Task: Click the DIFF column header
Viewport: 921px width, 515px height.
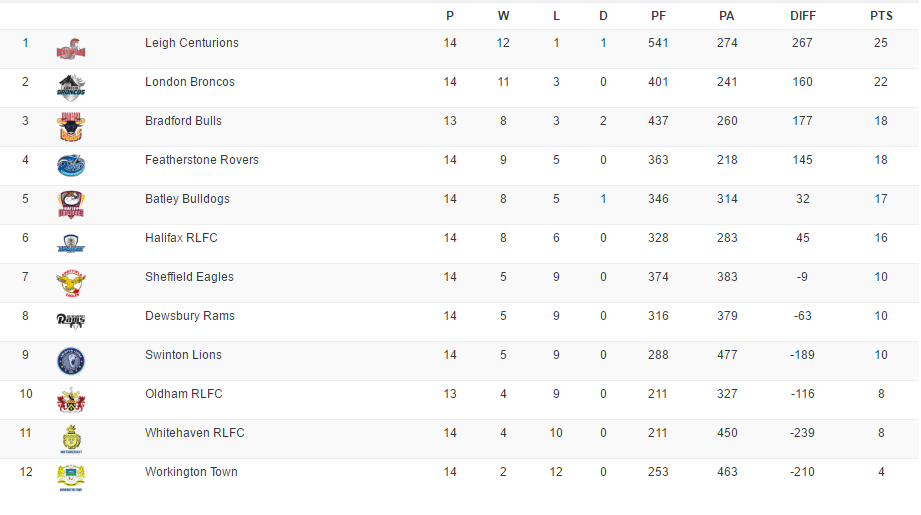Action: click(x=802, y=16)
